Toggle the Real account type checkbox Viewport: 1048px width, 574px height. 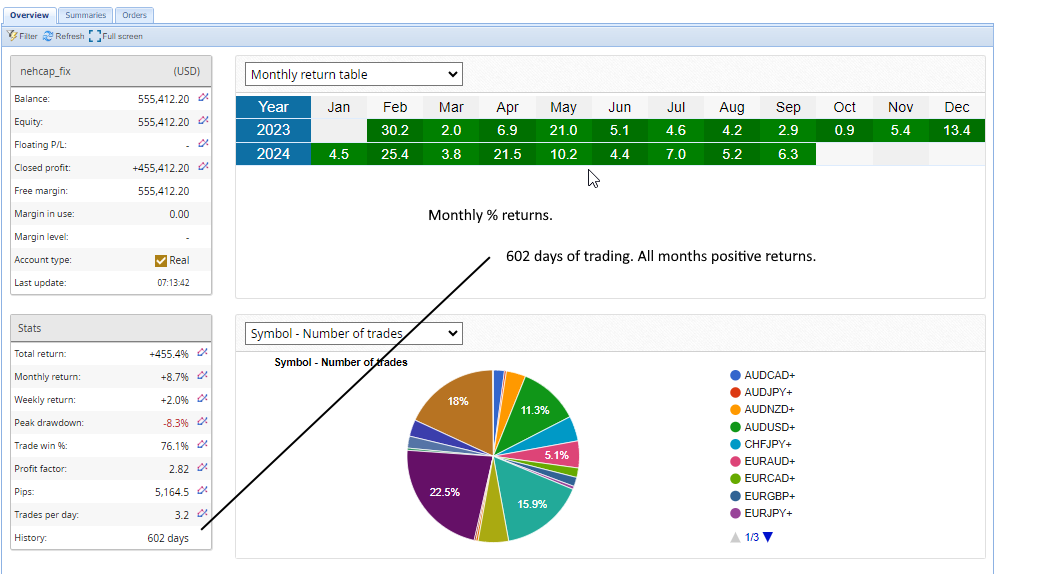click(161, 260)
